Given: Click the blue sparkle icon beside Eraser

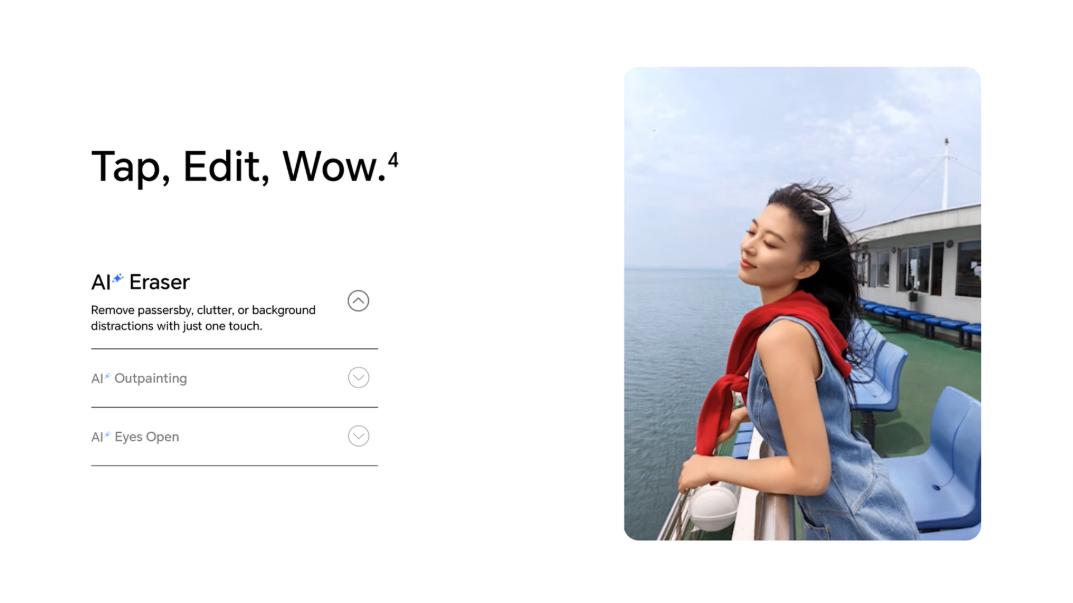Looking at the screenshot, I should [118, 278].
